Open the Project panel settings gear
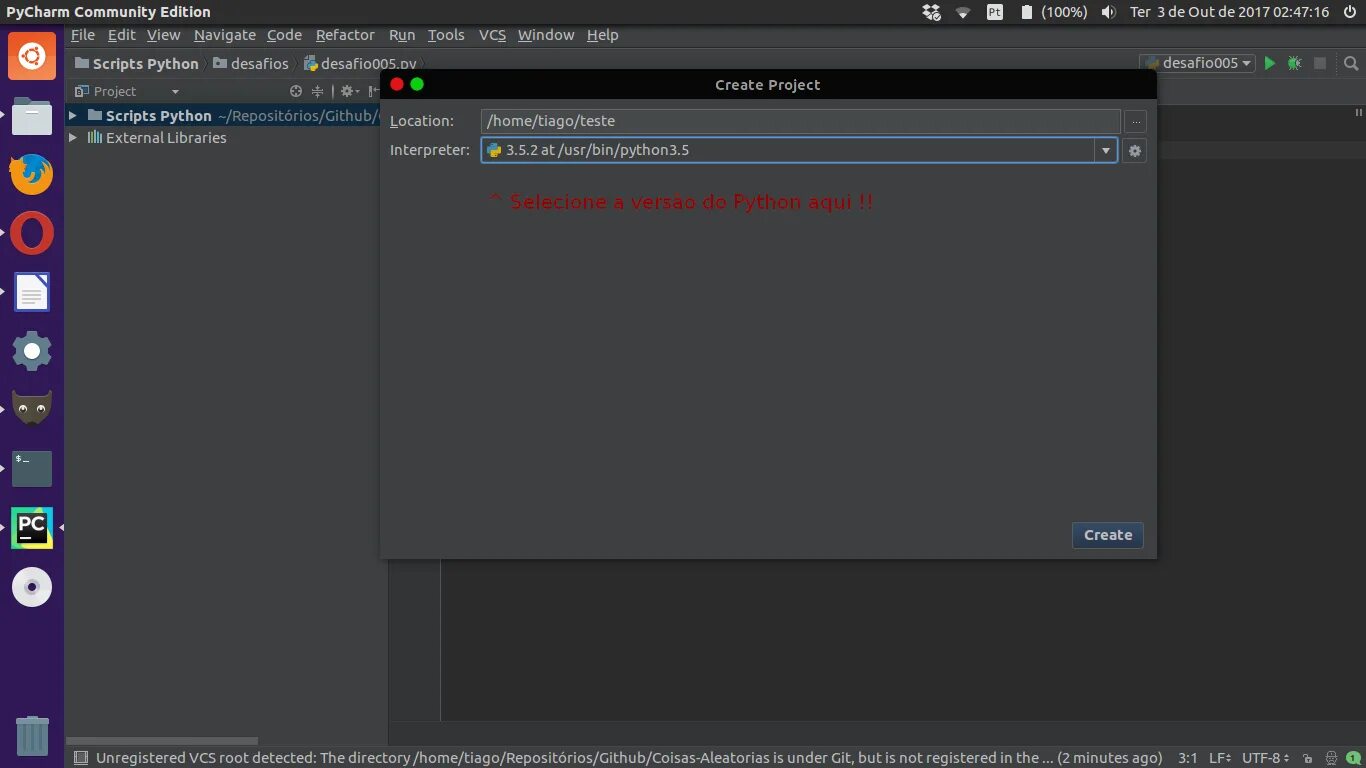 pyautogui.click(x=348, y=91)
